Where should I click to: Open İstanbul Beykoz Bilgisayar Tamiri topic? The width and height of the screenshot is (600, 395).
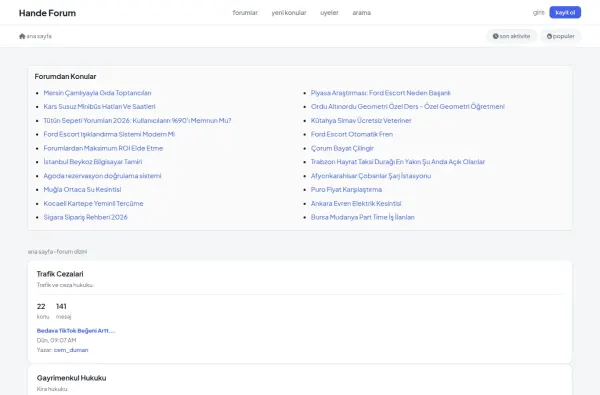pos(93,162)
